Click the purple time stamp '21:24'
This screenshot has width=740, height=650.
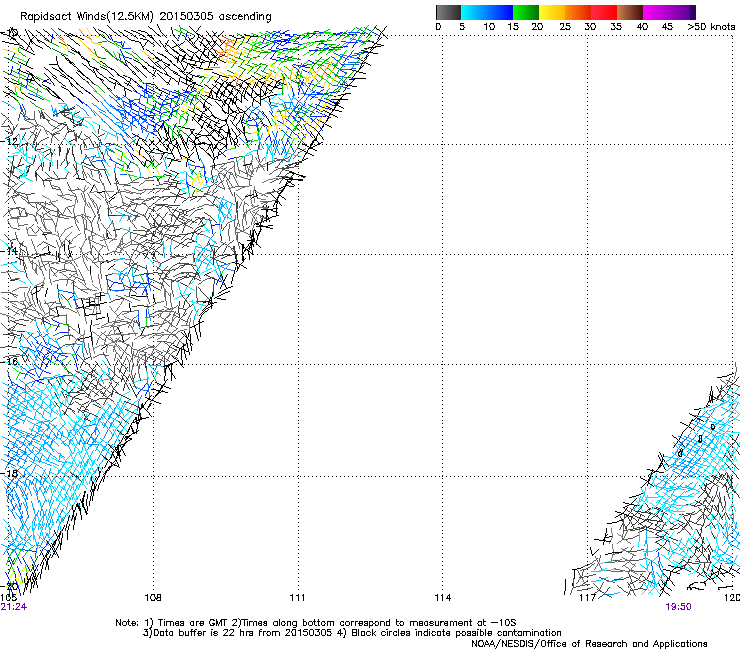click(x=14, y=607)
